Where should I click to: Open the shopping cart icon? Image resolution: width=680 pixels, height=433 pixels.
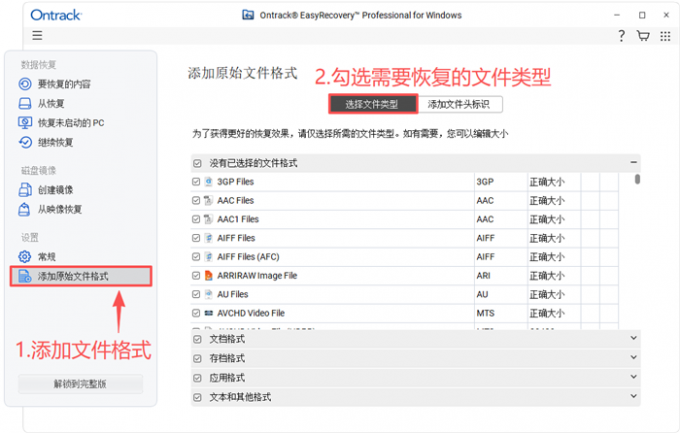click(x=643, y=36)
